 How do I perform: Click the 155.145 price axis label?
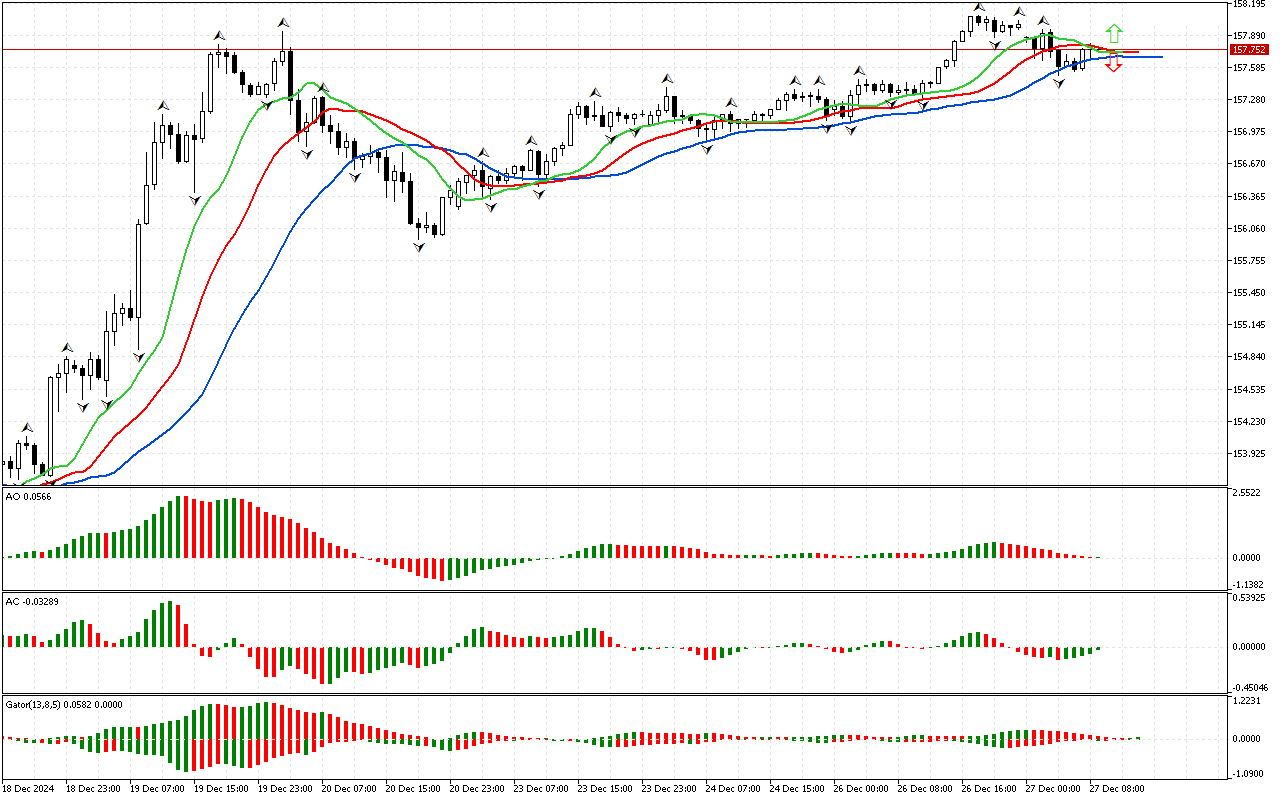pos(1250,325)
